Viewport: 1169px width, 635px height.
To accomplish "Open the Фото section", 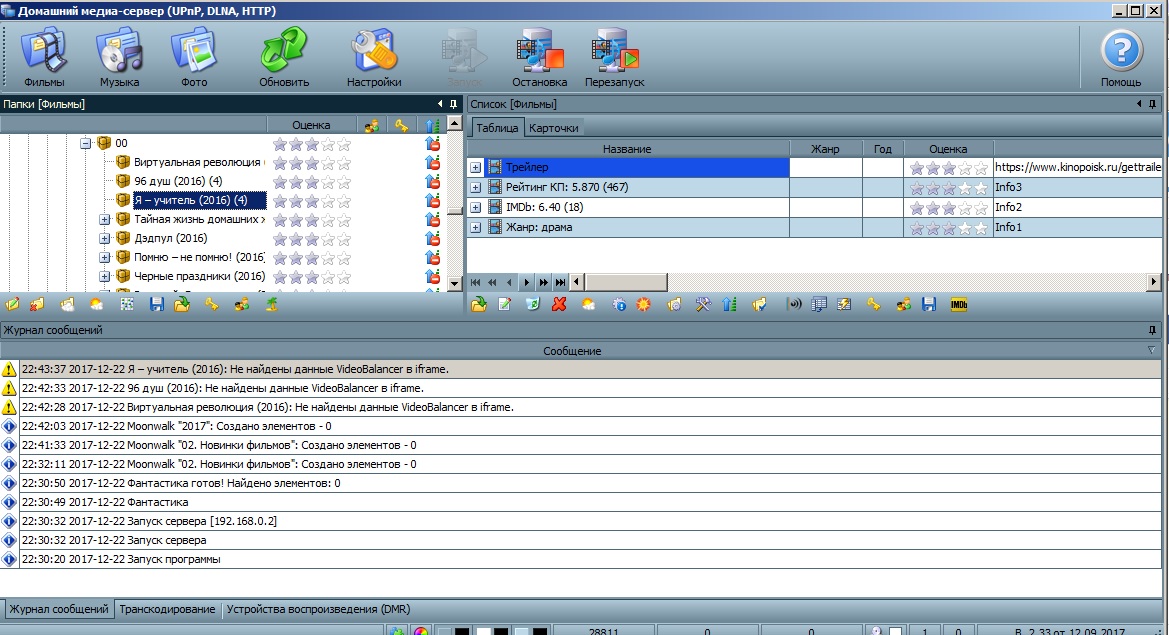I will pos(194,58).
